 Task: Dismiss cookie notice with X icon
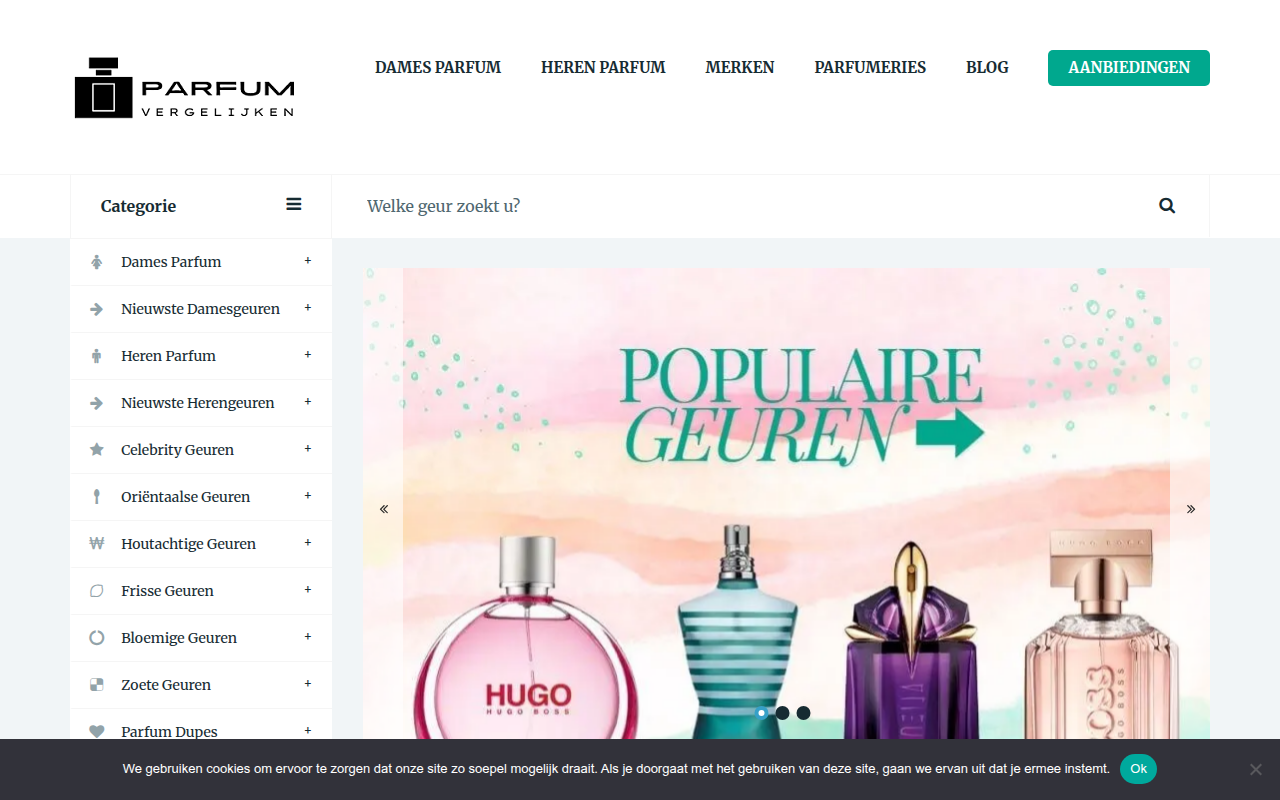click(1256, 769)
